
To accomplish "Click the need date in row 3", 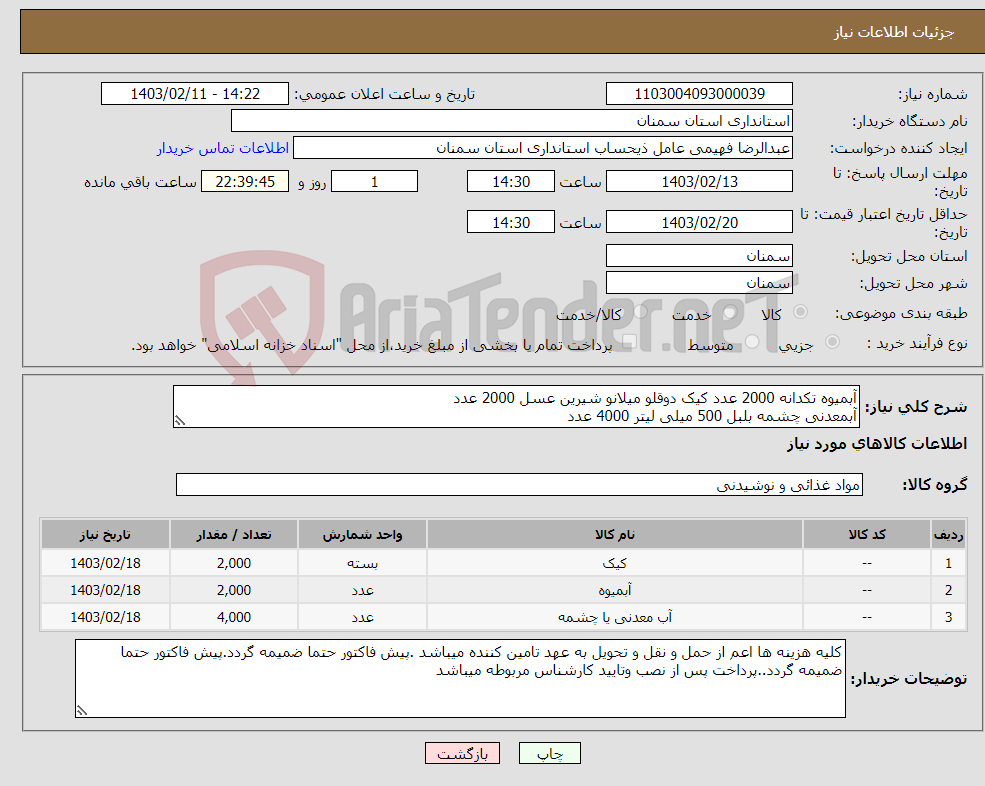I will pyautogui.click(x=105, y=617).
